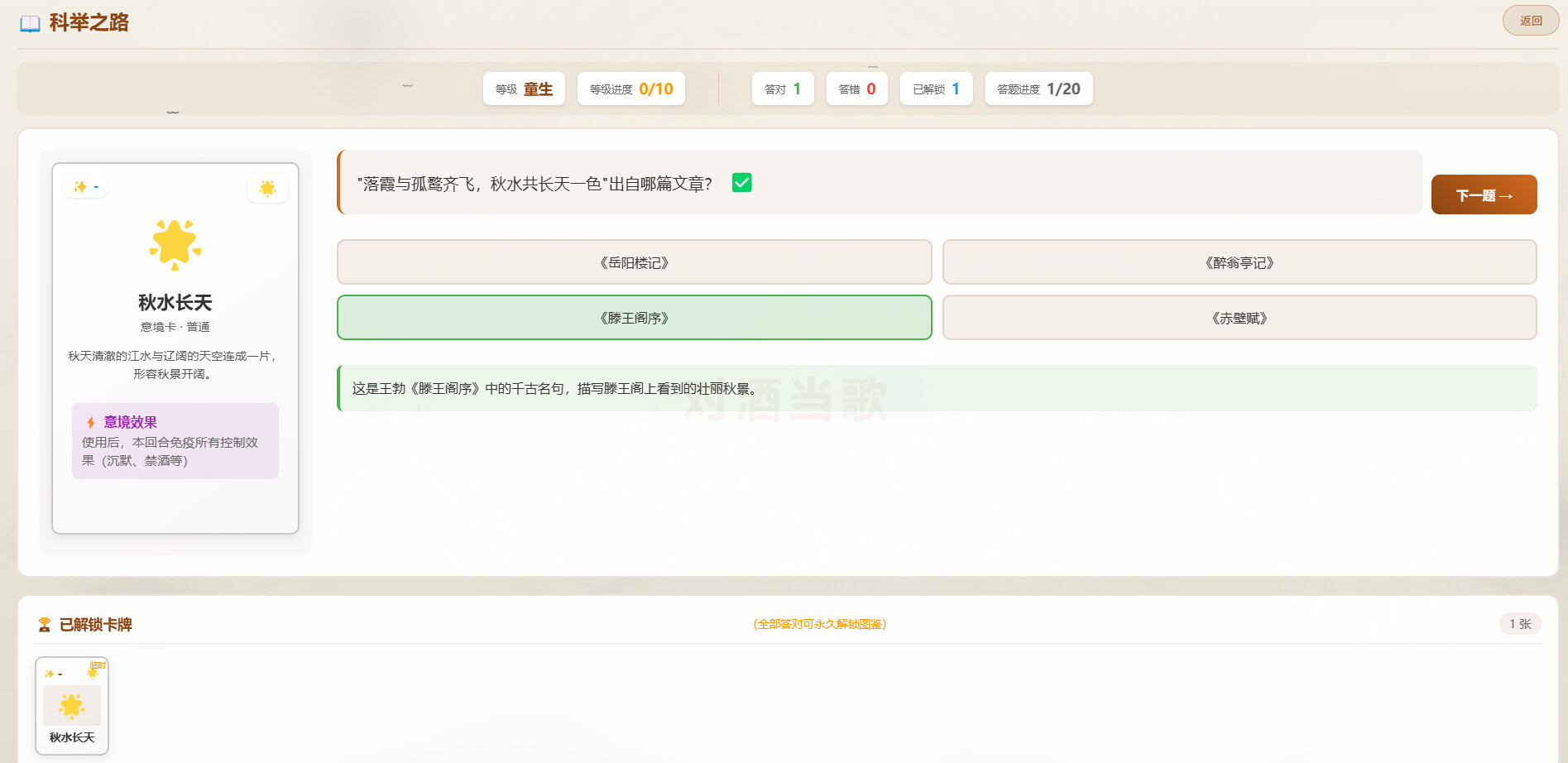Image resolution: width=1568 pixels, height=763 pixels.
Task: Click the green checkmark after the question
Action: 742,183
